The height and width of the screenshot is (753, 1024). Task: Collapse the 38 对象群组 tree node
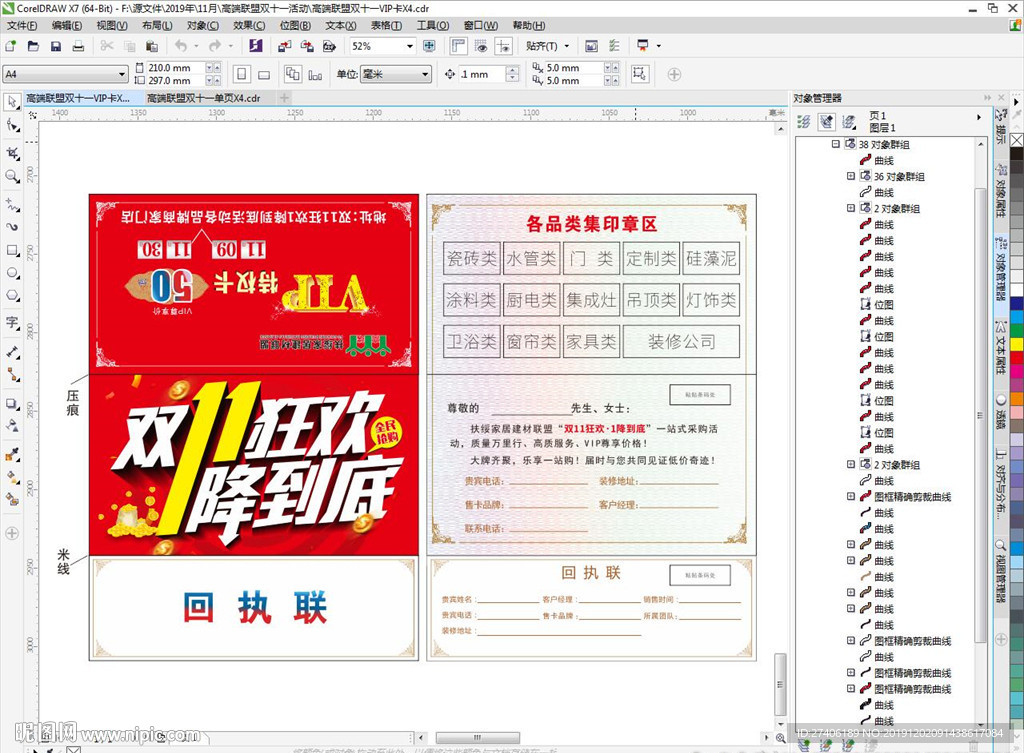[836, 145]
